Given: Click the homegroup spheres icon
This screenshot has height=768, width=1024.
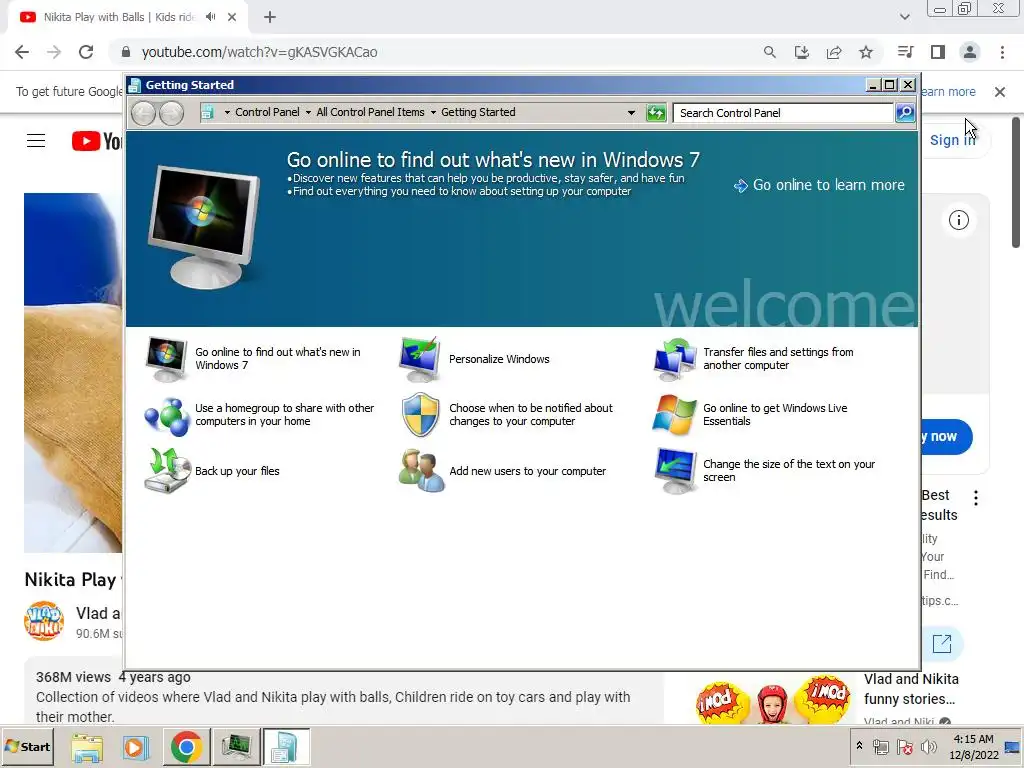Looking at the screenshot, I should click(166, 415).
